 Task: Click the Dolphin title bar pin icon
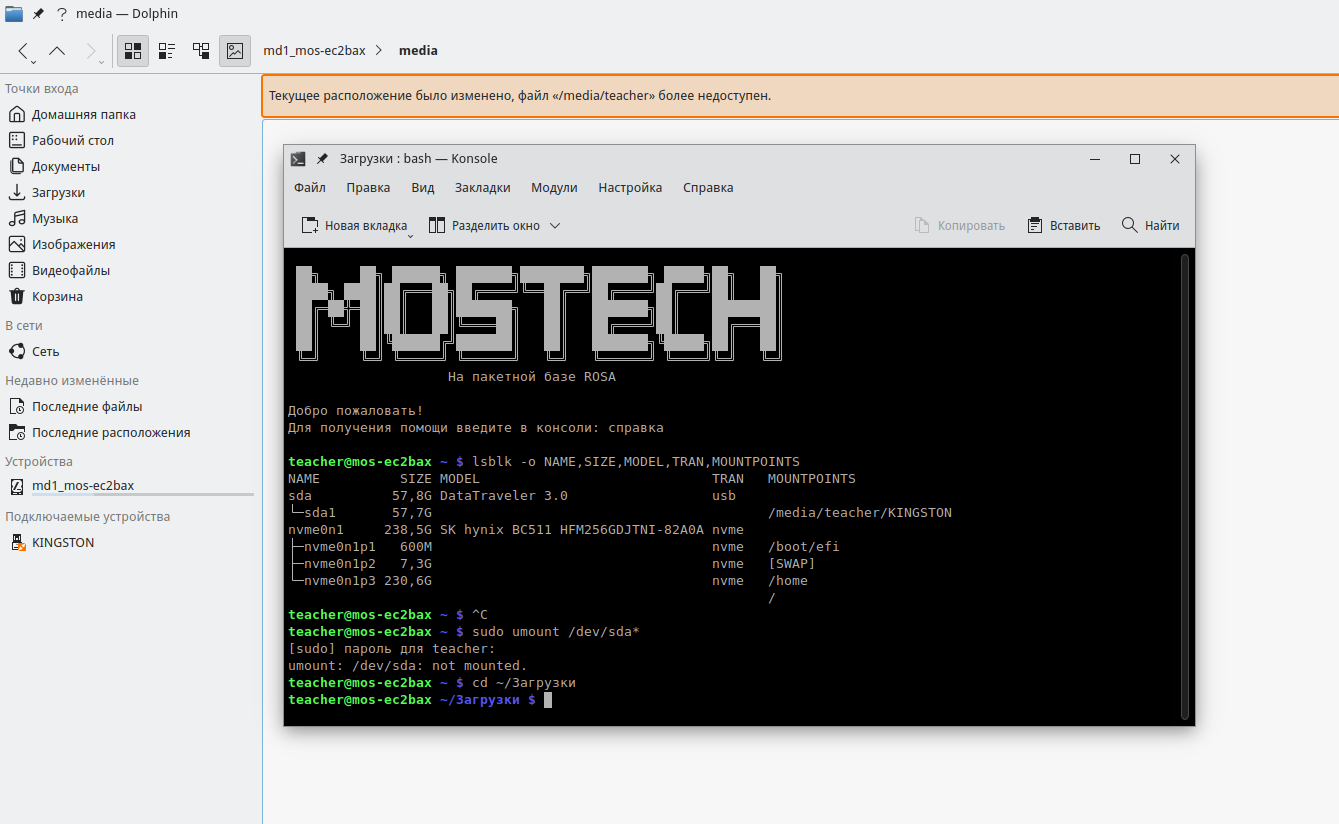(x=38, y=14)
